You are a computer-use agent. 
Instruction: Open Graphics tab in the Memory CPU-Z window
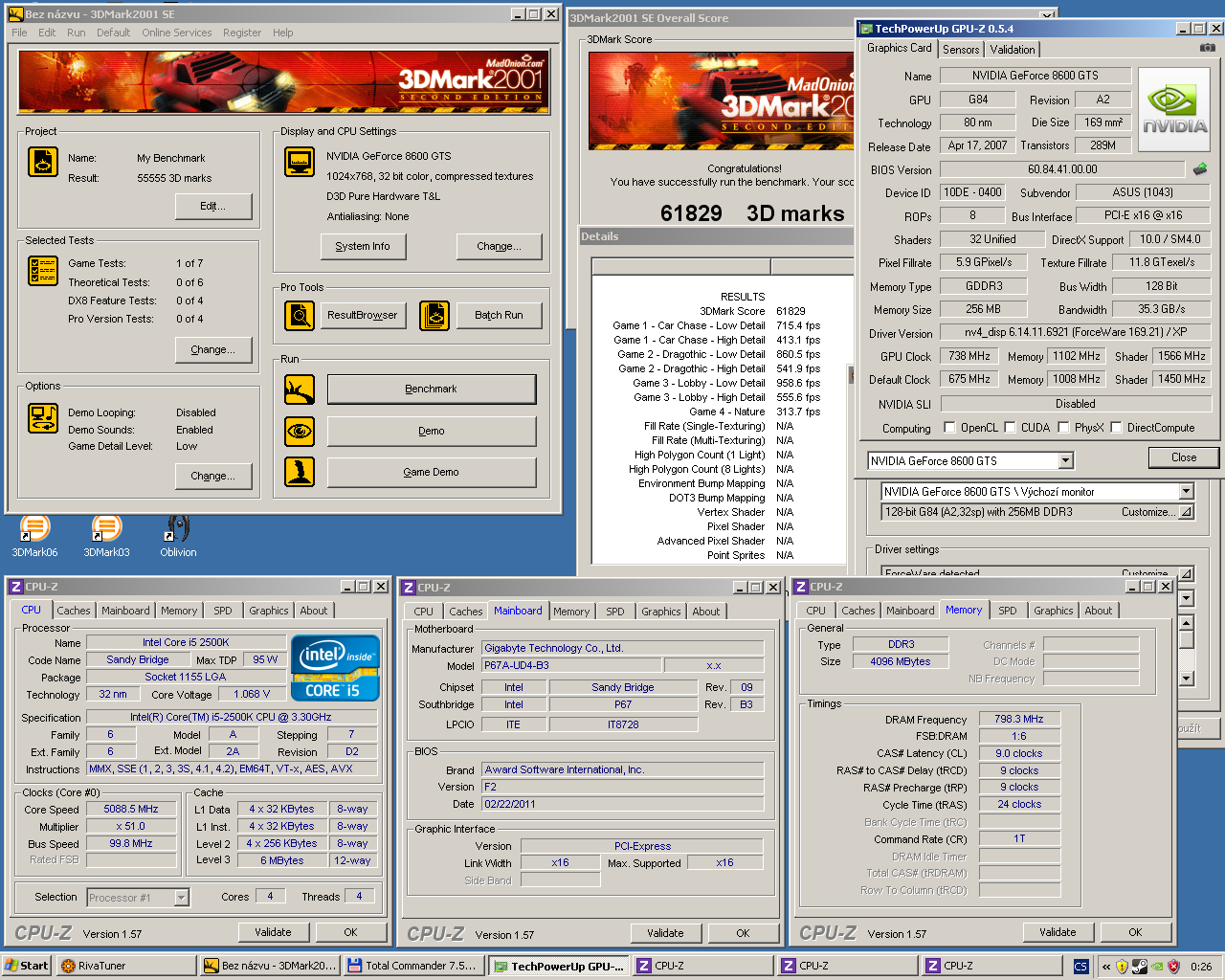(x=1054, y=611)
